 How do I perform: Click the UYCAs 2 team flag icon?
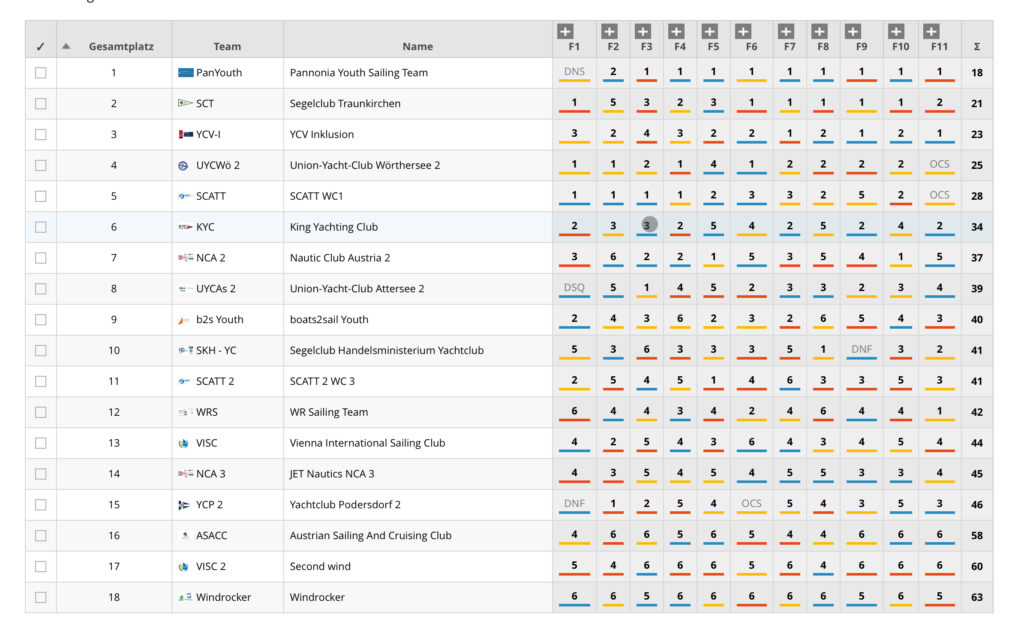pos(185,289)
